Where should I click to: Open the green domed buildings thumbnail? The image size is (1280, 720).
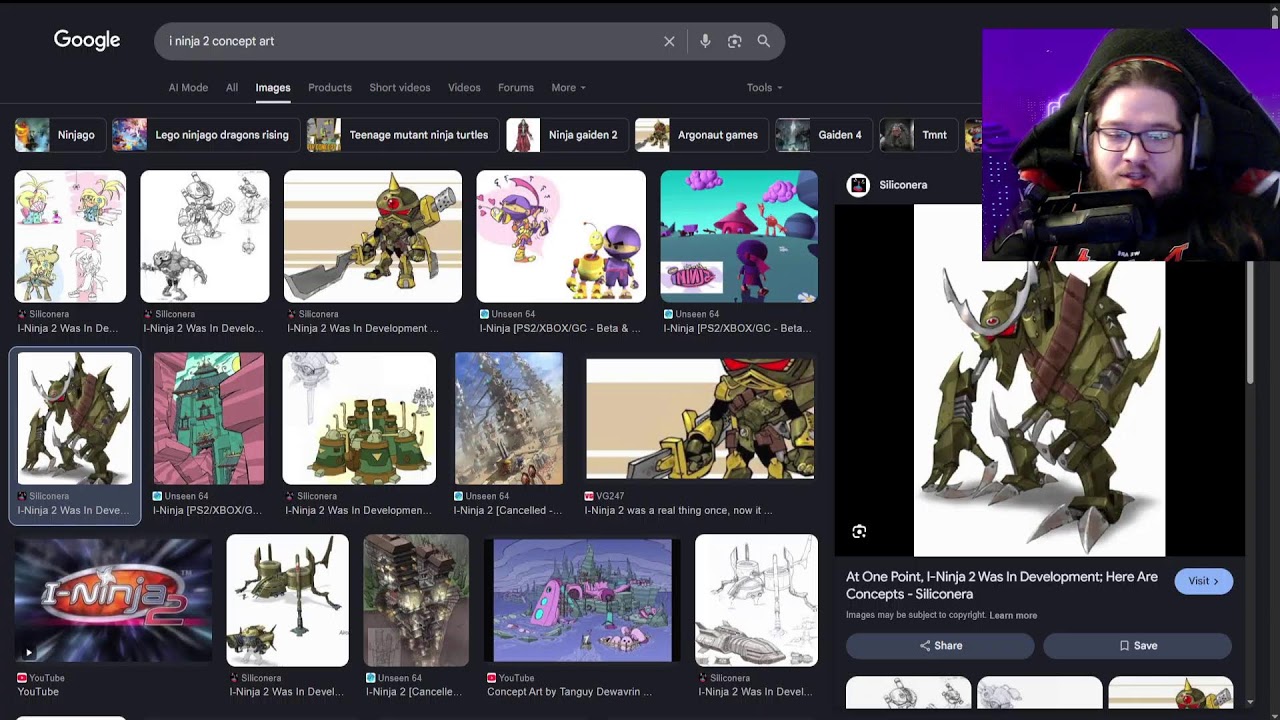tap(359, 418)
